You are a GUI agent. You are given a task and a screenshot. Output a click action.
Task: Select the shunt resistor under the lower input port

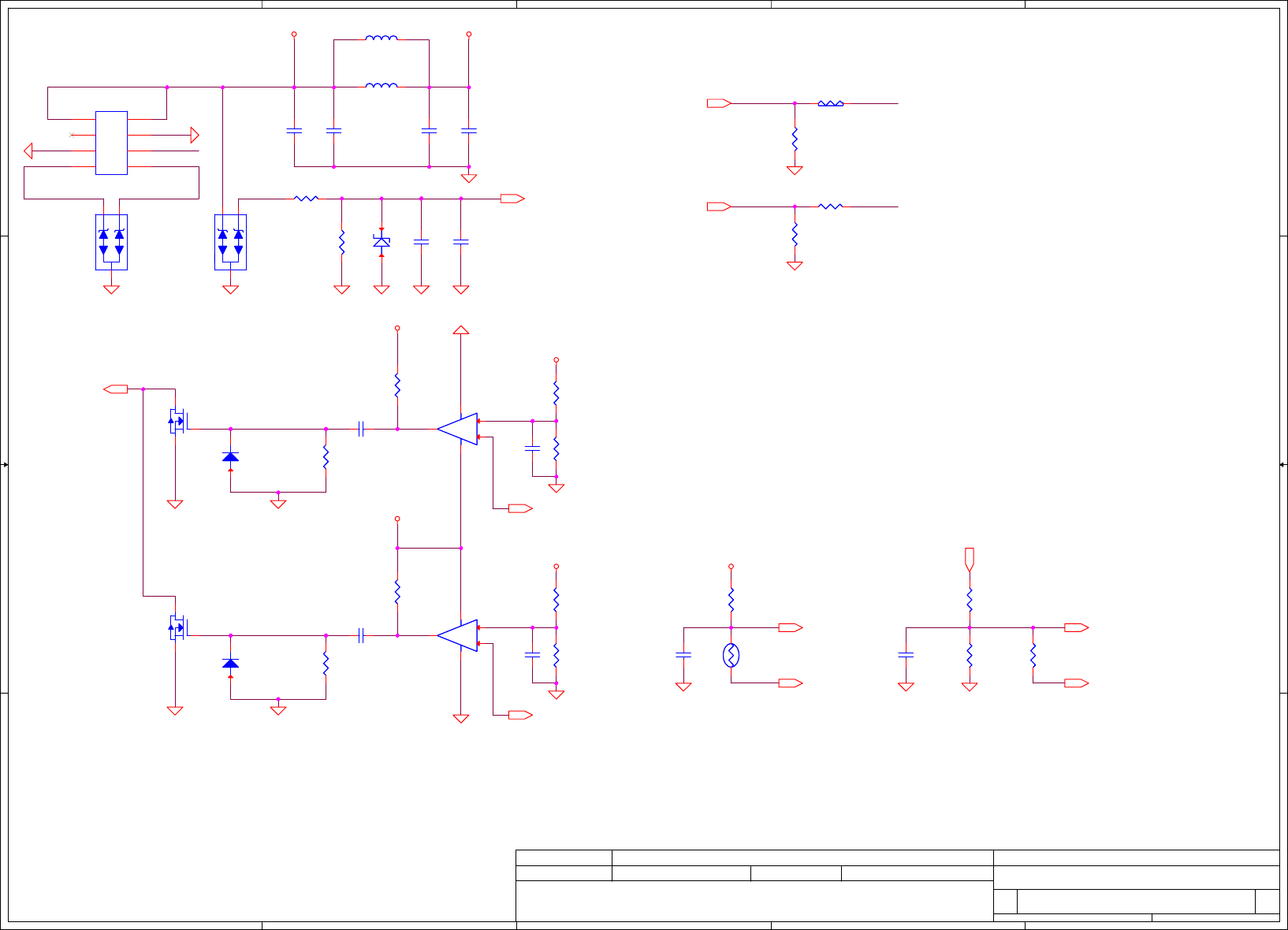click(795, 234)
